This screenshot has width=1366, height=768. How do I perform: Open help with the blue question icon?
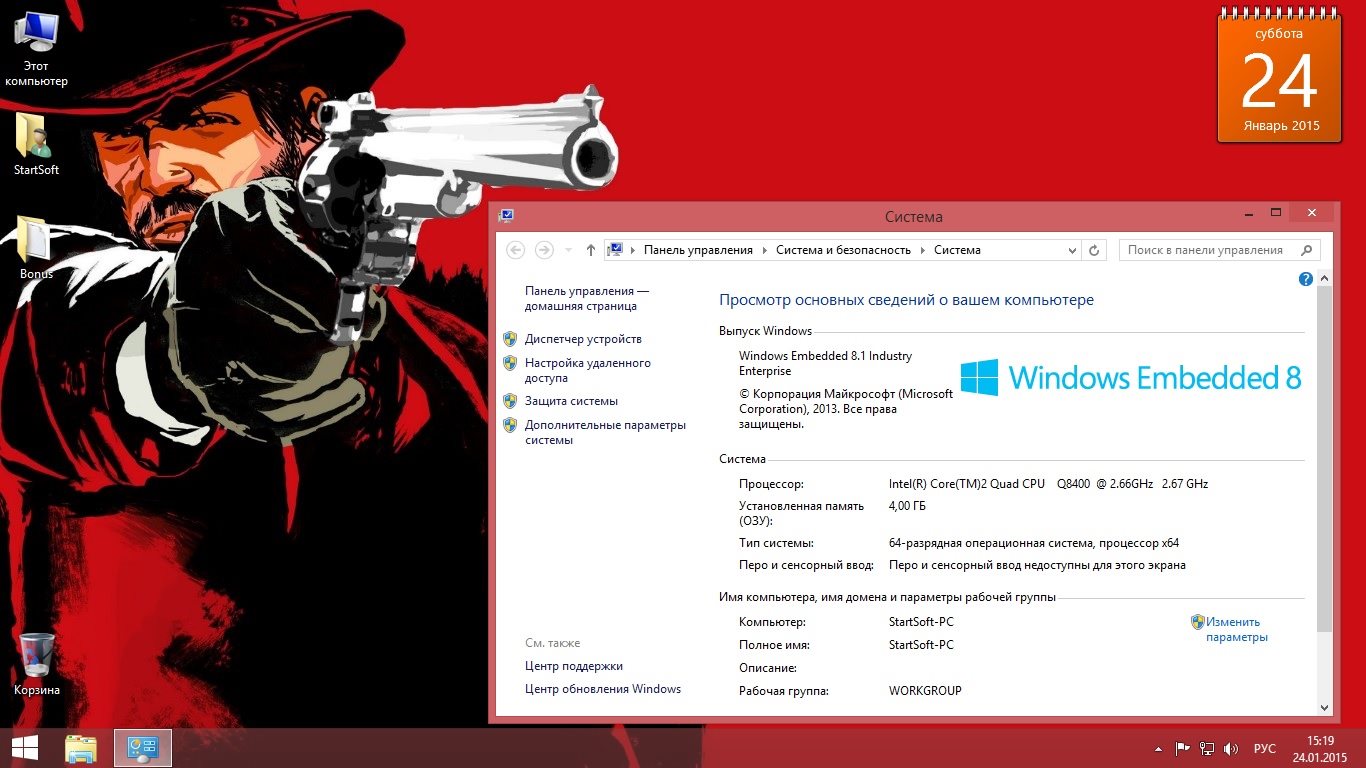click(x=1305, y=279)
